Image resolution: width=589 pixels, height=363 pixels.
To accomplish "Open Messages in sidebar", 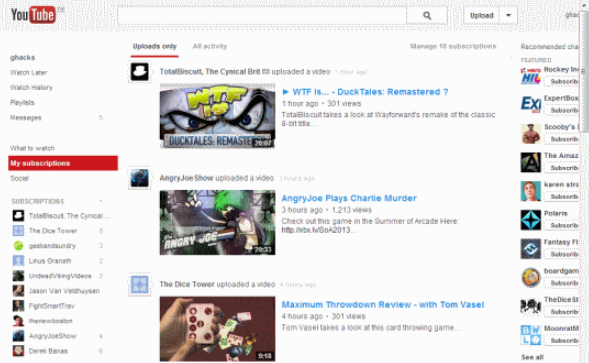I will click(26, 118).
